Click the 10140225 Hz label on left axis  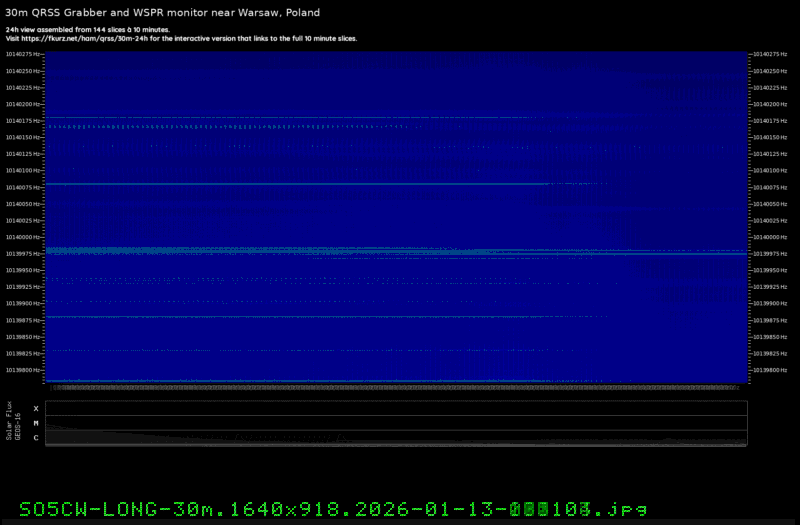pyautogui.click(x=24, y=88)
